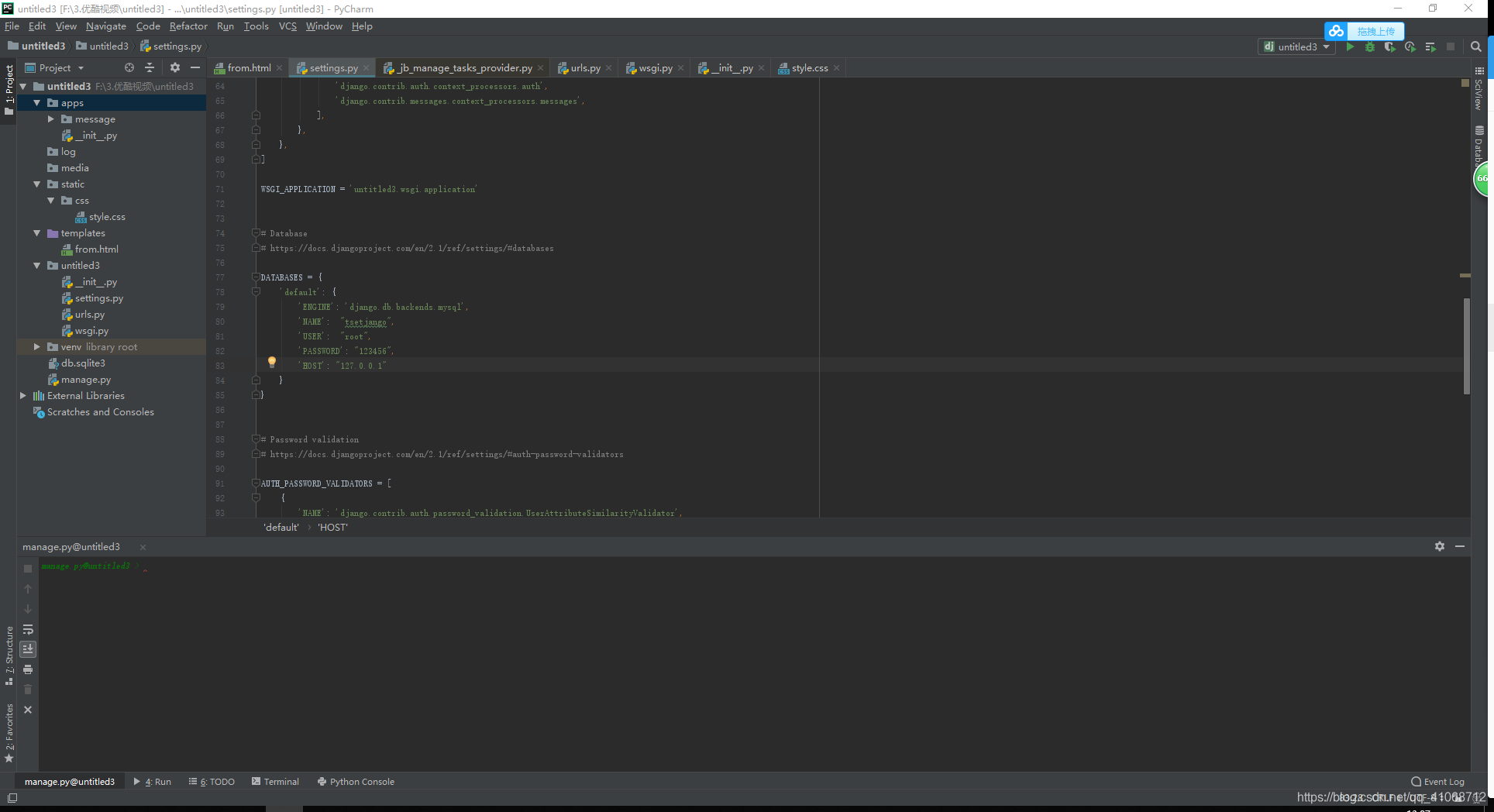Viewport: 1494px width, 812px height.
Task: Stop the manage.py console process
Action: point(28,569)
